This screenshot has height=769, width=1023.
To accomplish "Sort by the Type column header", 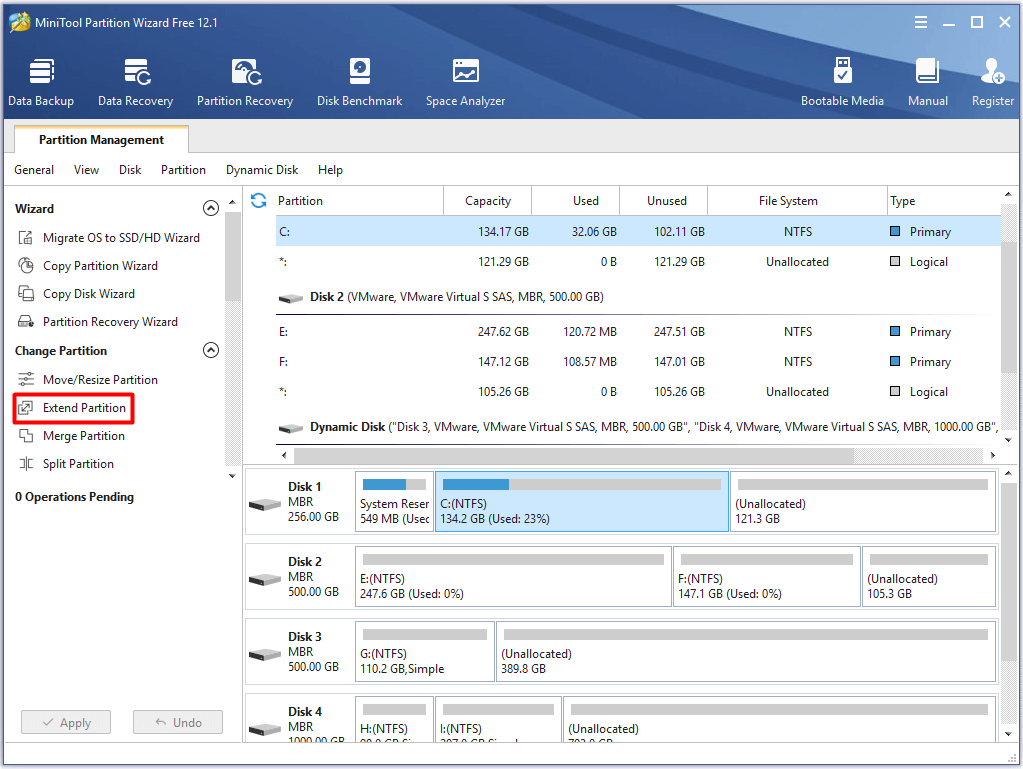I will [x=943, y=201].
